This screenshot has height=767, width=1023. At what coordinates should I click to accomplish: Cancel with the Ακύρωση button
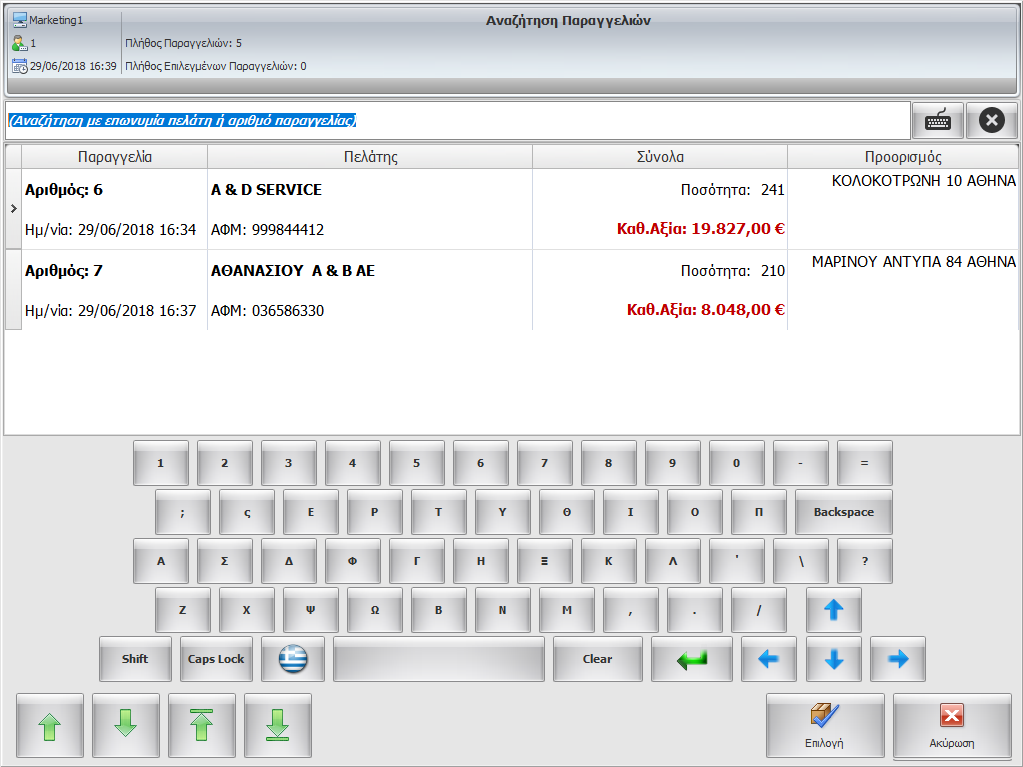click(952, 725)
